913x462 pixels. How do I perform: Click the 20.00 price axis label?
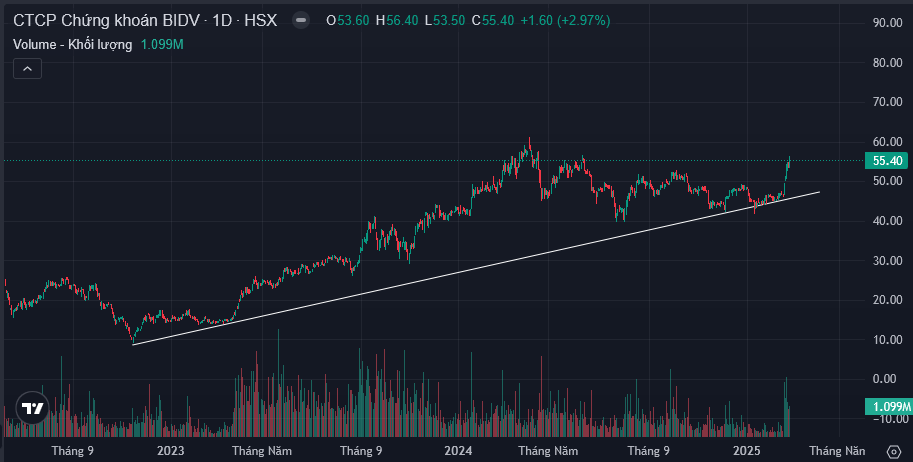(887, 299)
